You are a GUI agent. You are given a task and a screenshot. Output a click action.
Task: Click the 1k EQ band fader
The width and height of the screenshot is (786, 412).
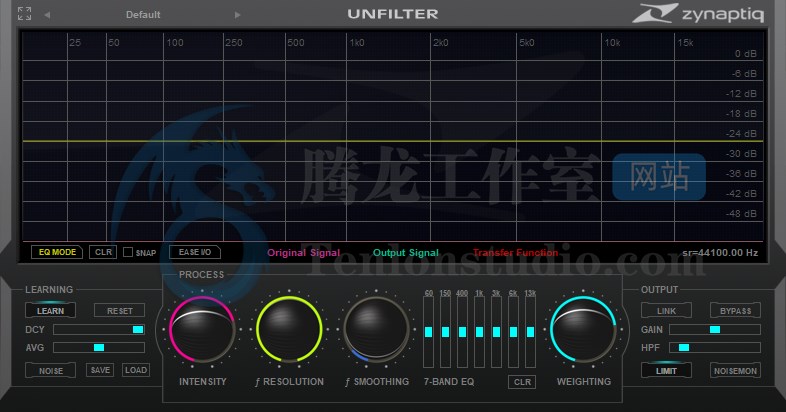(x=480, y=332)
